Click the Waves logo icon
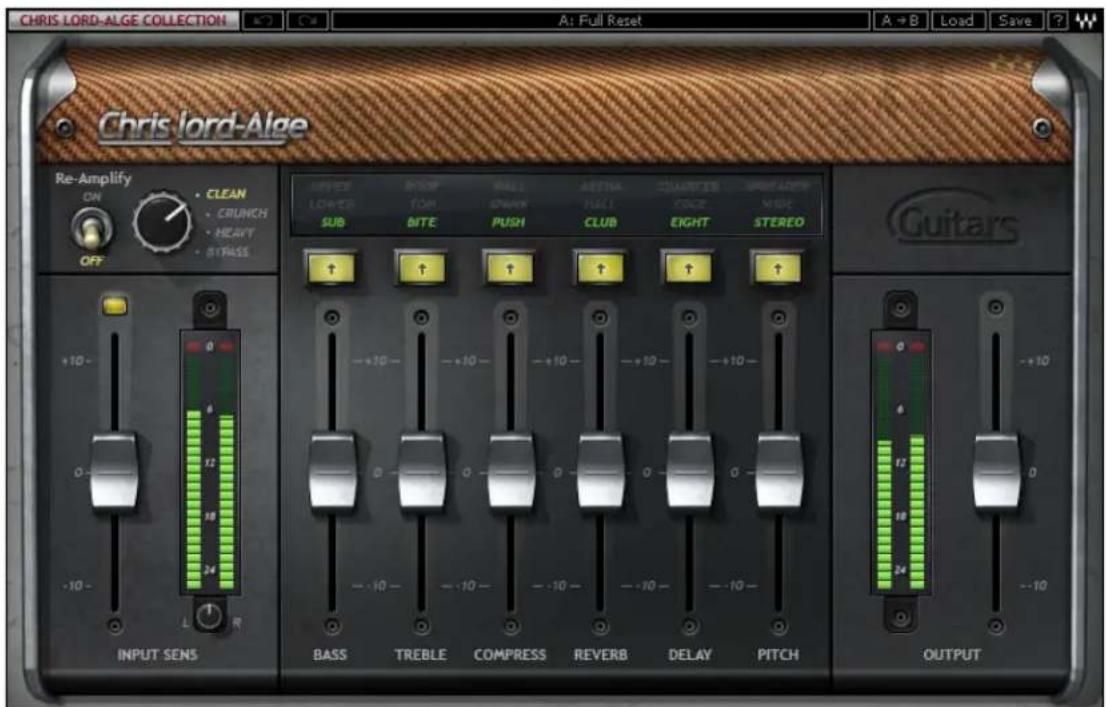Screen dimensions: 1106x707 point(1086,20)
